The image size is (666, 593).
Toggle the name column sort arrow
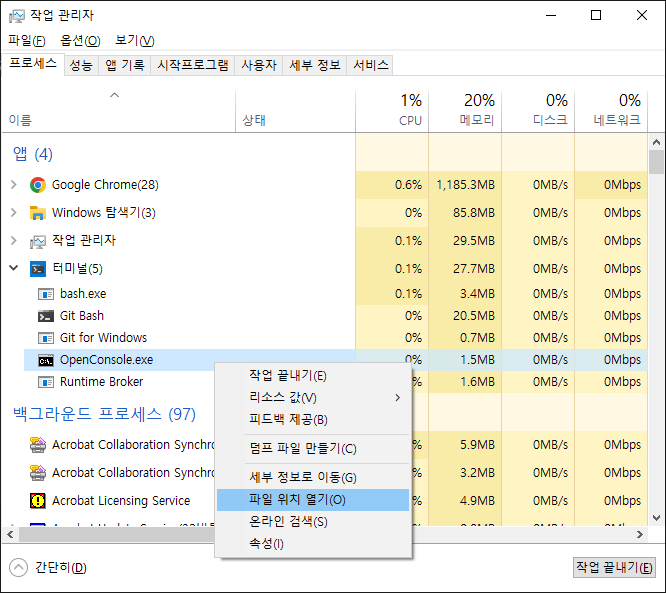click(114, 95)
